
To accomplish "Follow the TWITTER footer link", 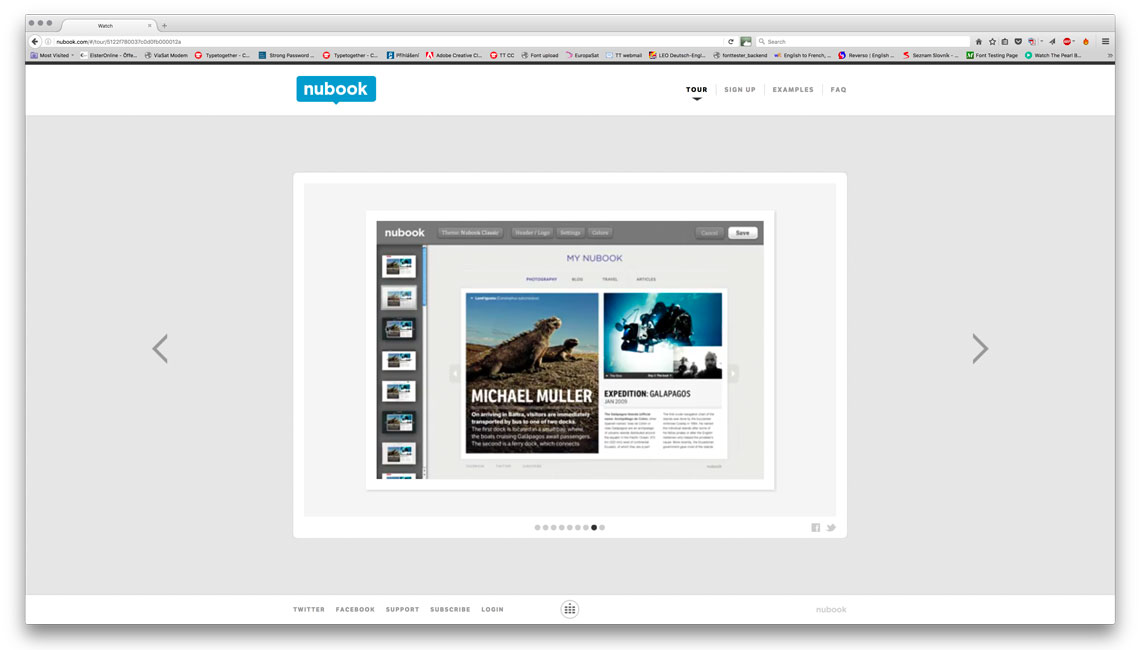I will click(309, 609).
